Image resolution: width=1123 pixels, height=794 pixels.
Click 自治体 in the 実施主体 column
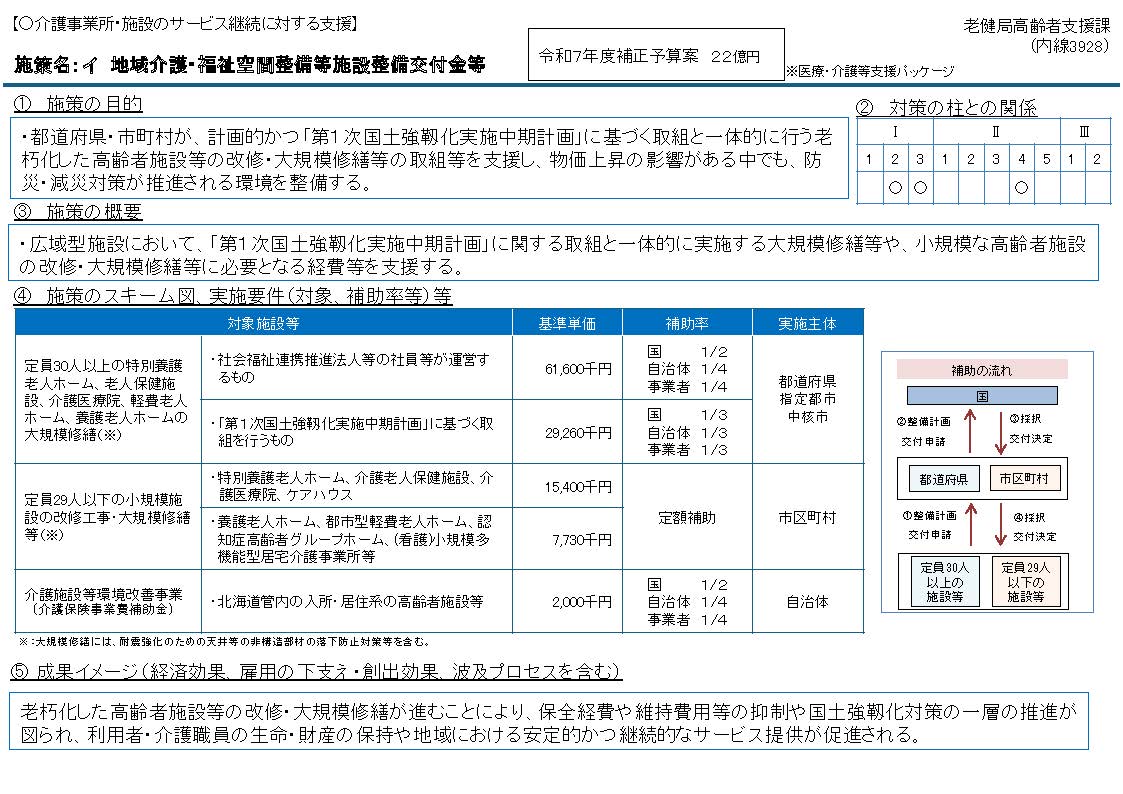click(808, 602)
